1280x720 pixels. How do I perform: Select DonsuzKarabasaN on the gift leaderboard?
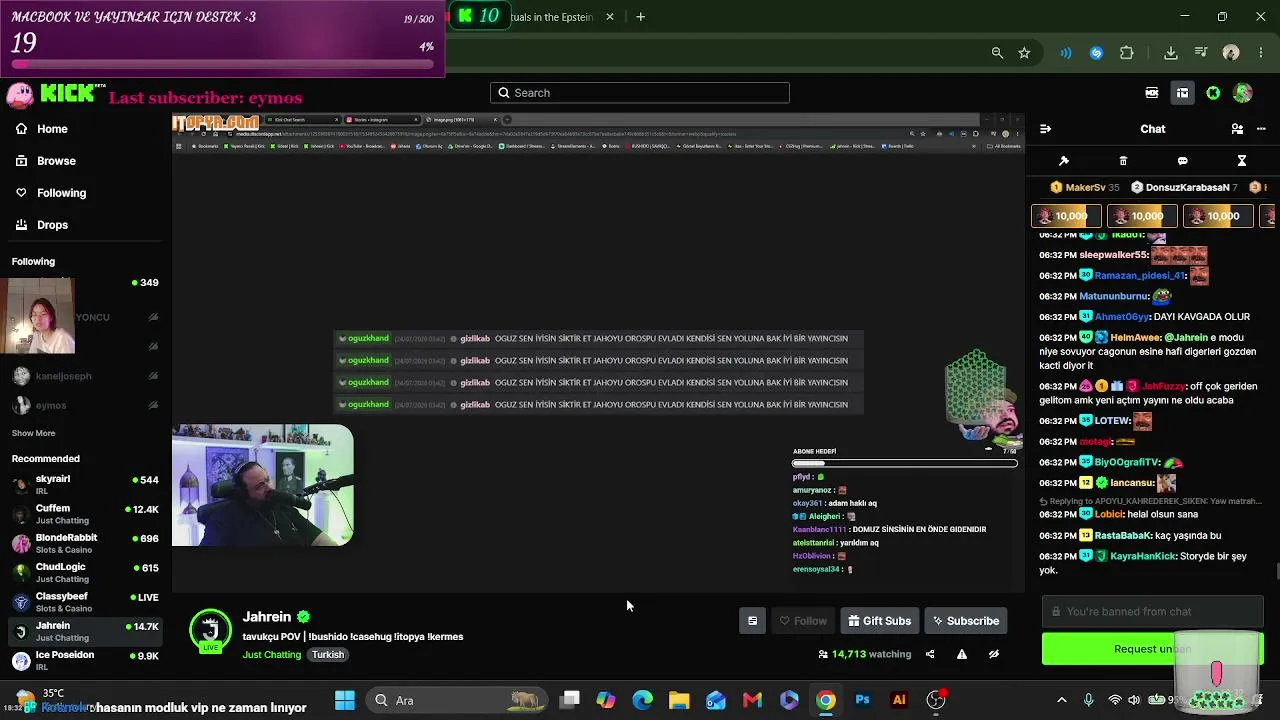pos(1184,187)
